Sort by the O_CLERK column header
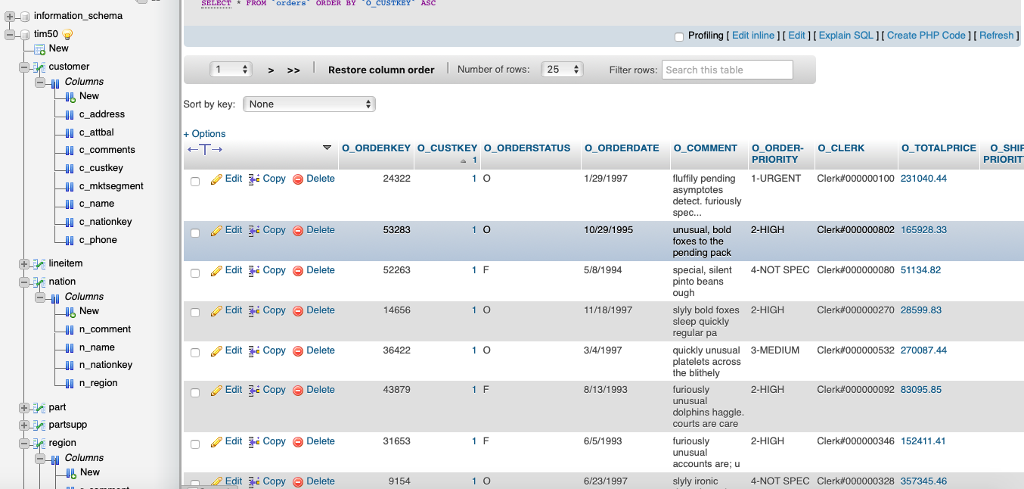The image size is (1024, 489). tap(840, 148)
